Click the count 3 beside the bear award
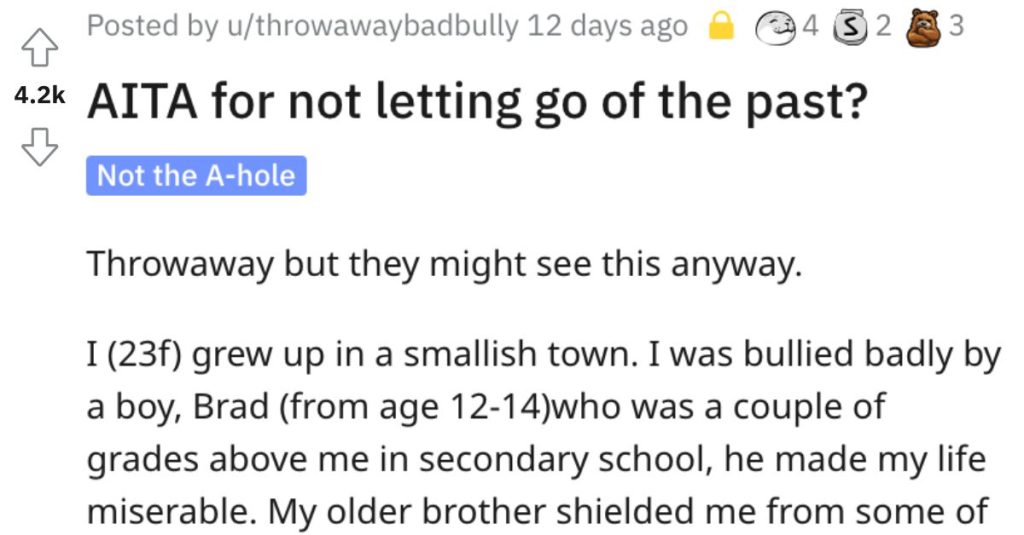The width and height of the screenshot is (1024, 535). point(956,26)
